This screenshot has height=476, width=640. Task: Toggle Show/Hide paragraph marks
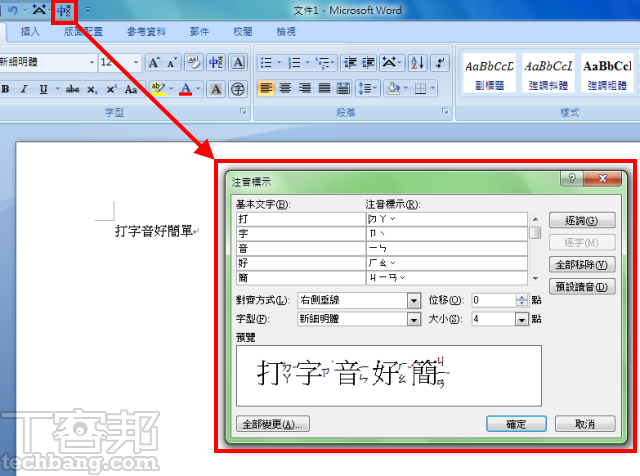click(x=440, y=63)
